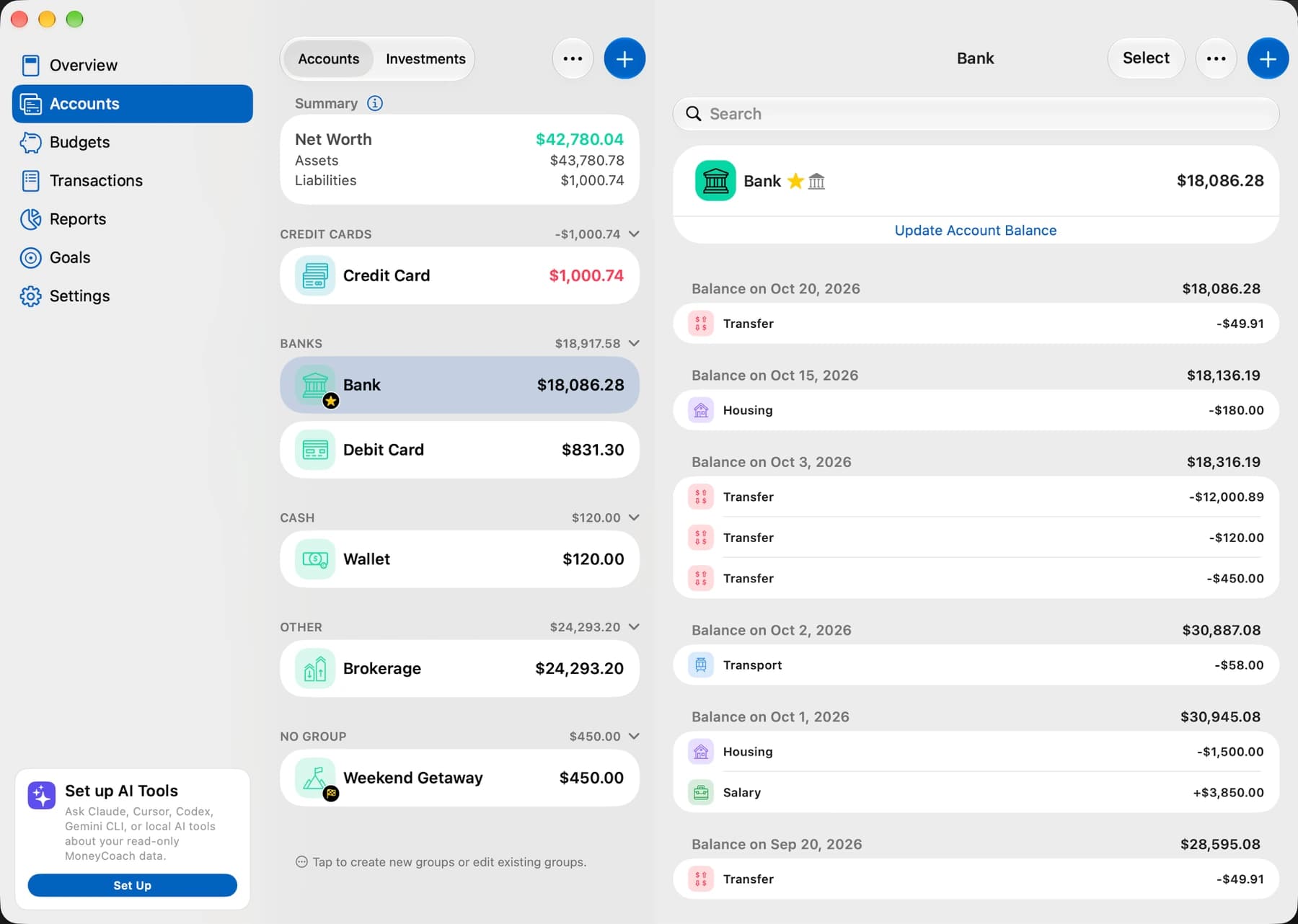Click the green Bank icon in the header
This screenshot has width=1298, height=924.
tap(715, 180)
